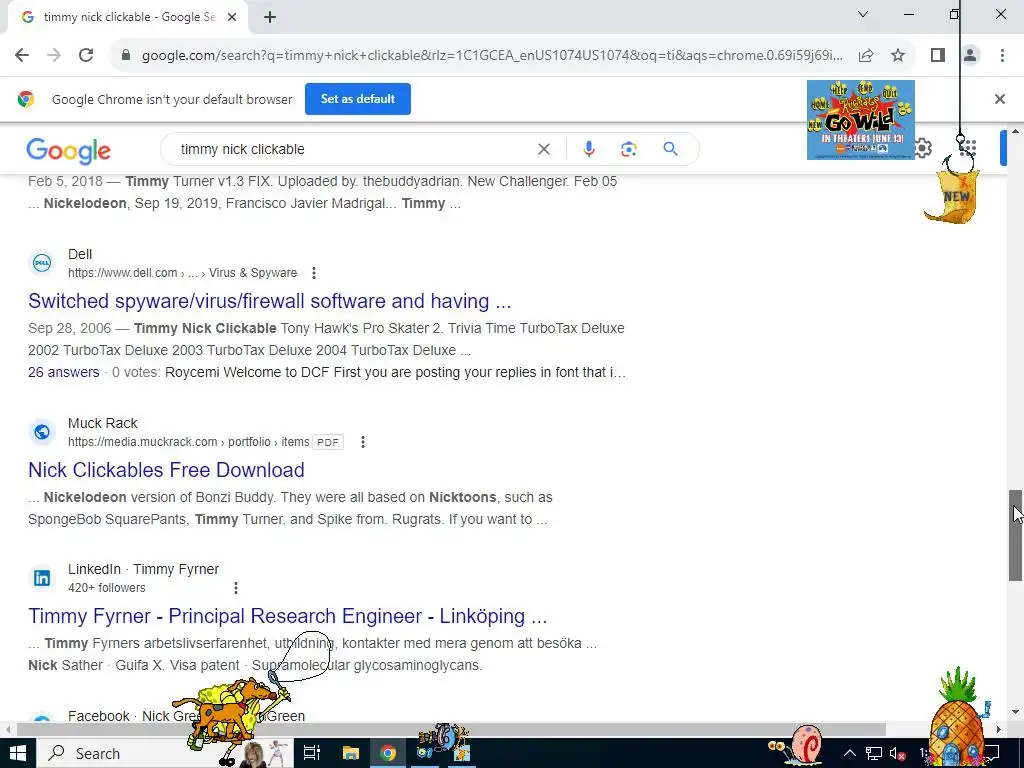Open the Chrome three-dot menu
This screenshot has height=768, width=1024.
[x=1002, y=56]
